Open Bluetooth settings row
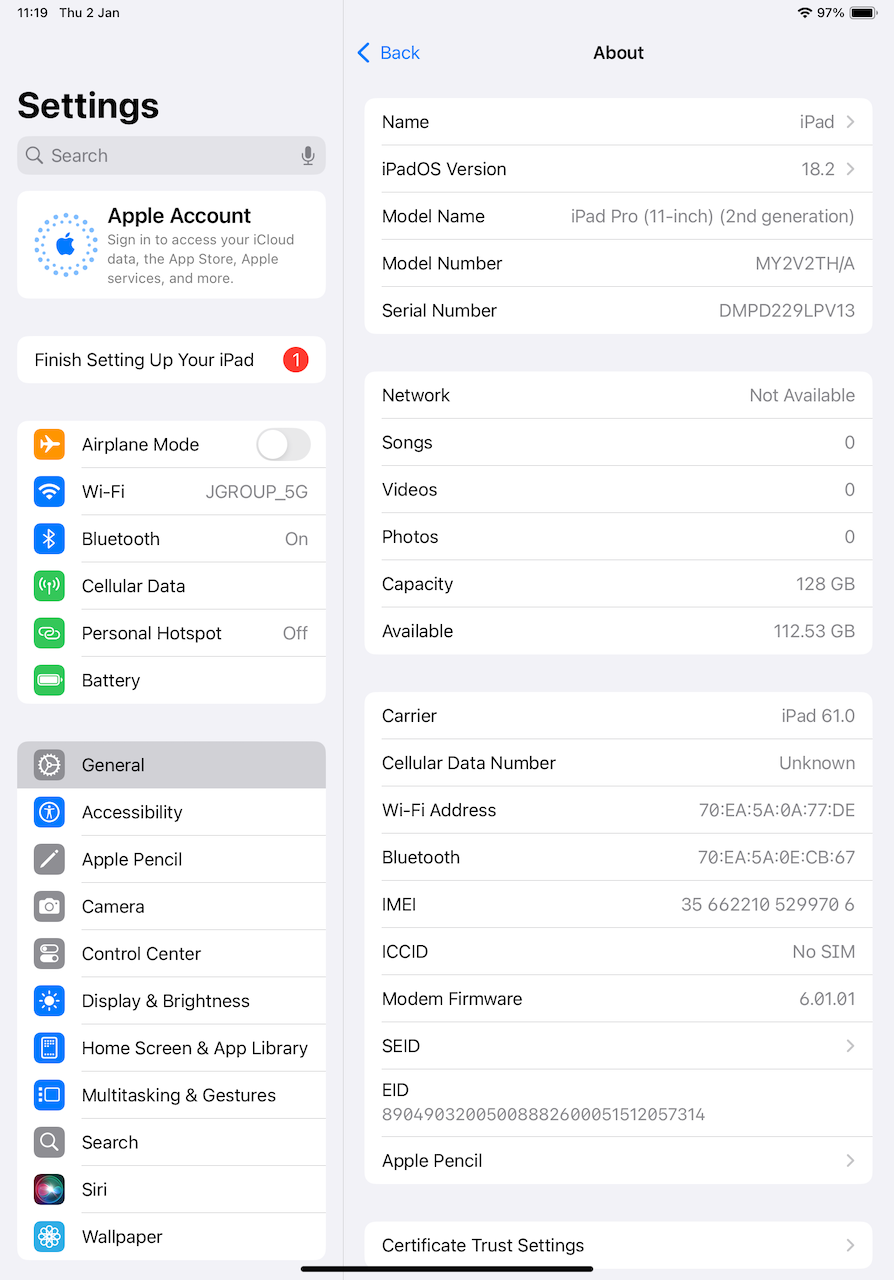894x1280 pixels. point(171,538)
